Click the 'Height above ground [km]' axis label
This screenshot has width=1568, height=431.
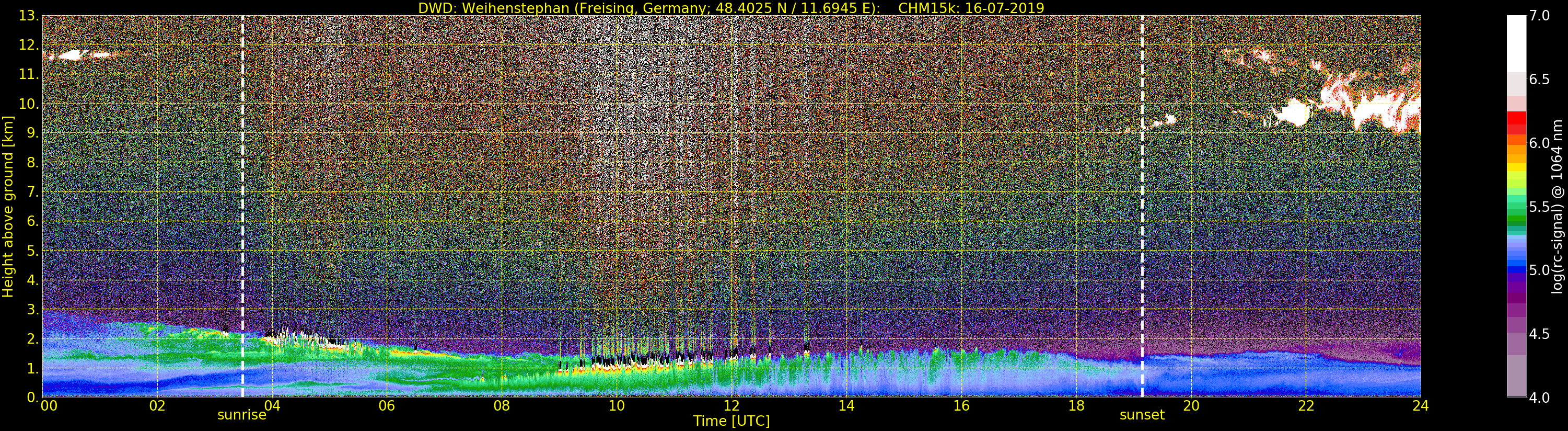[x=8, y=206]
